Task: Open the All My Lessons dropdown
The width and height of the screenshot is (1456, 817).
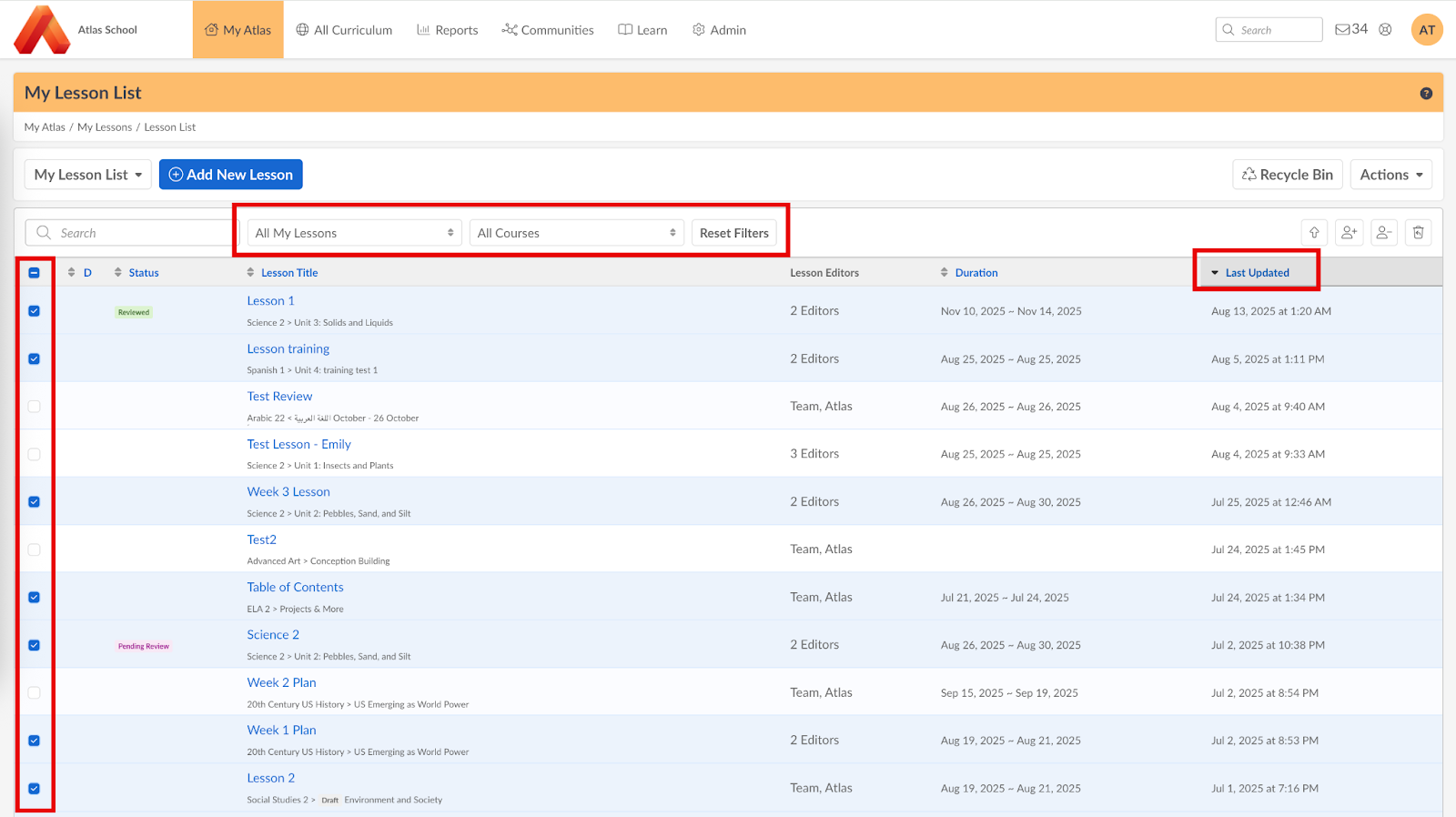Action: coord(354,234)
